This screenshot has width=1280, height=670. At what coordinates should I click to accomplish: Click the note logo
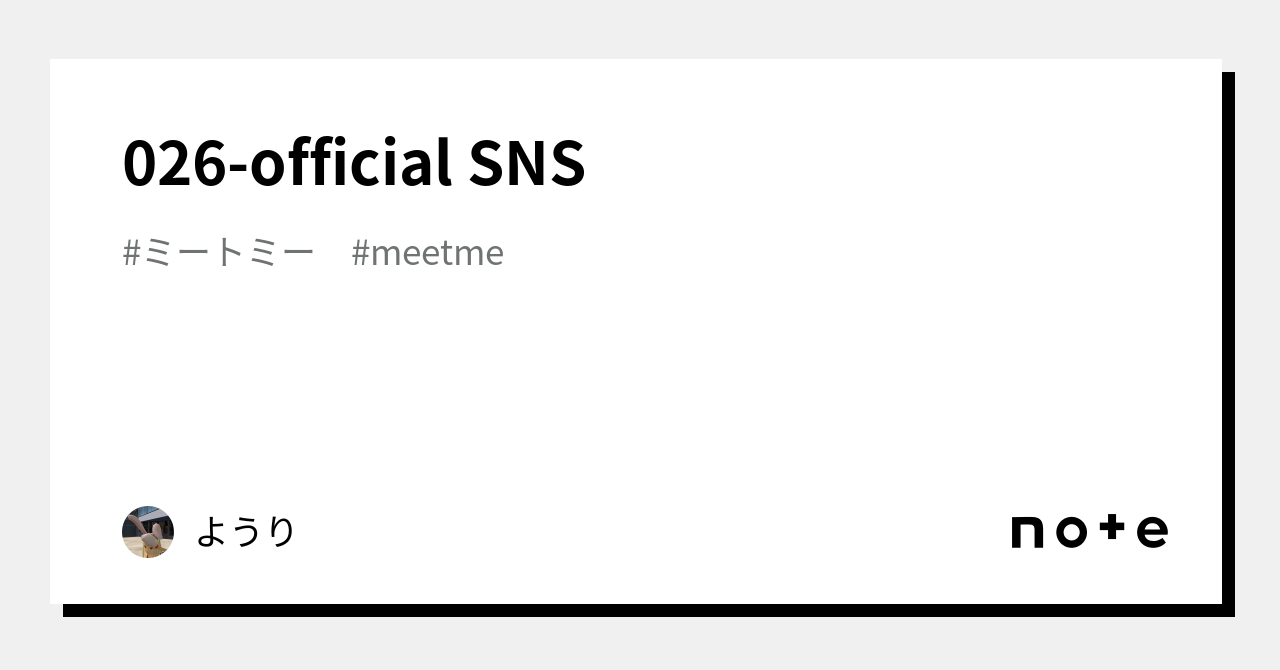coord(1089,531)
